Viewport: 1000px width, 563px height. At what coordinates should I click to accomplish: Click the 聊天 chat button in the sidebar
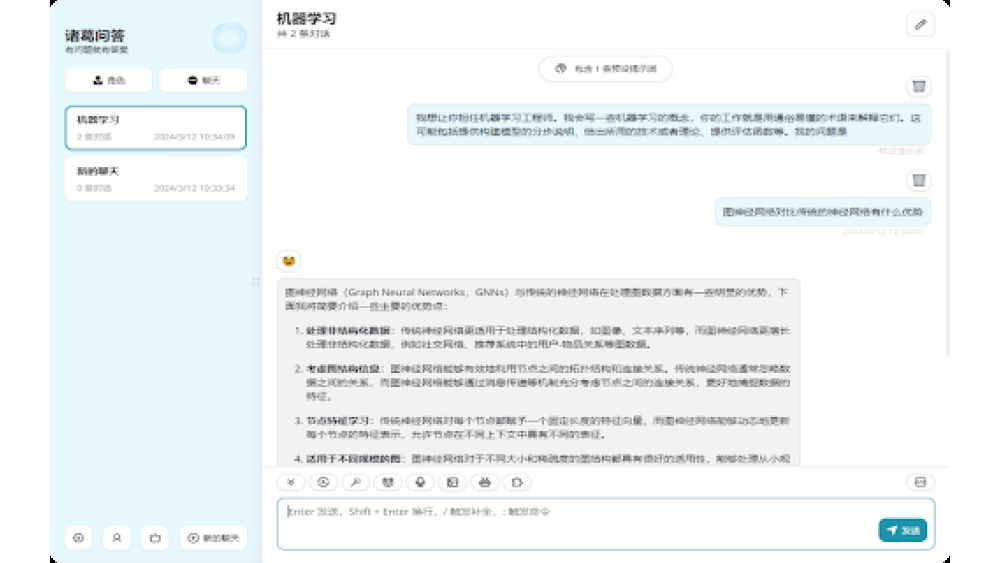[x=203, y=80]
